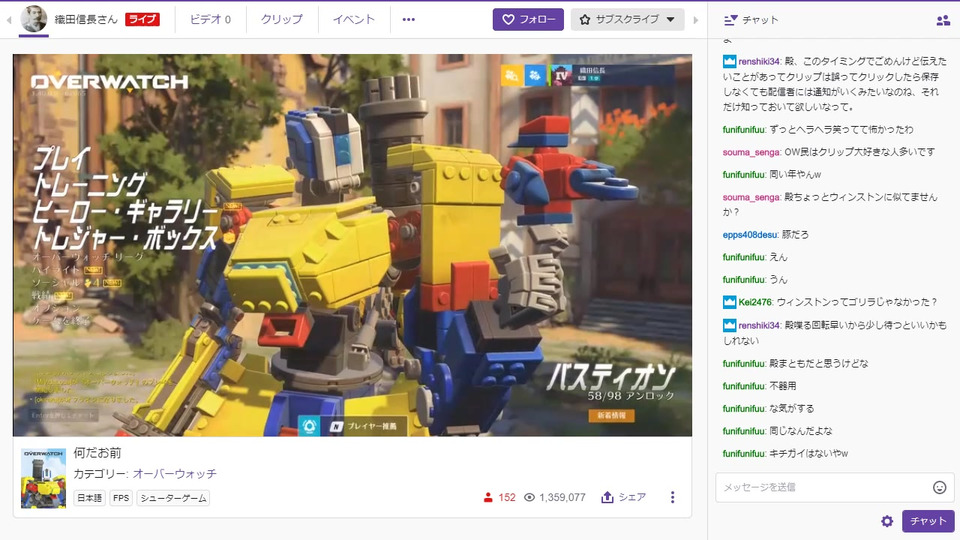Viewport: 960px width, 540px height.
Task: Click the チャット header label
Action: pos(760,20)
